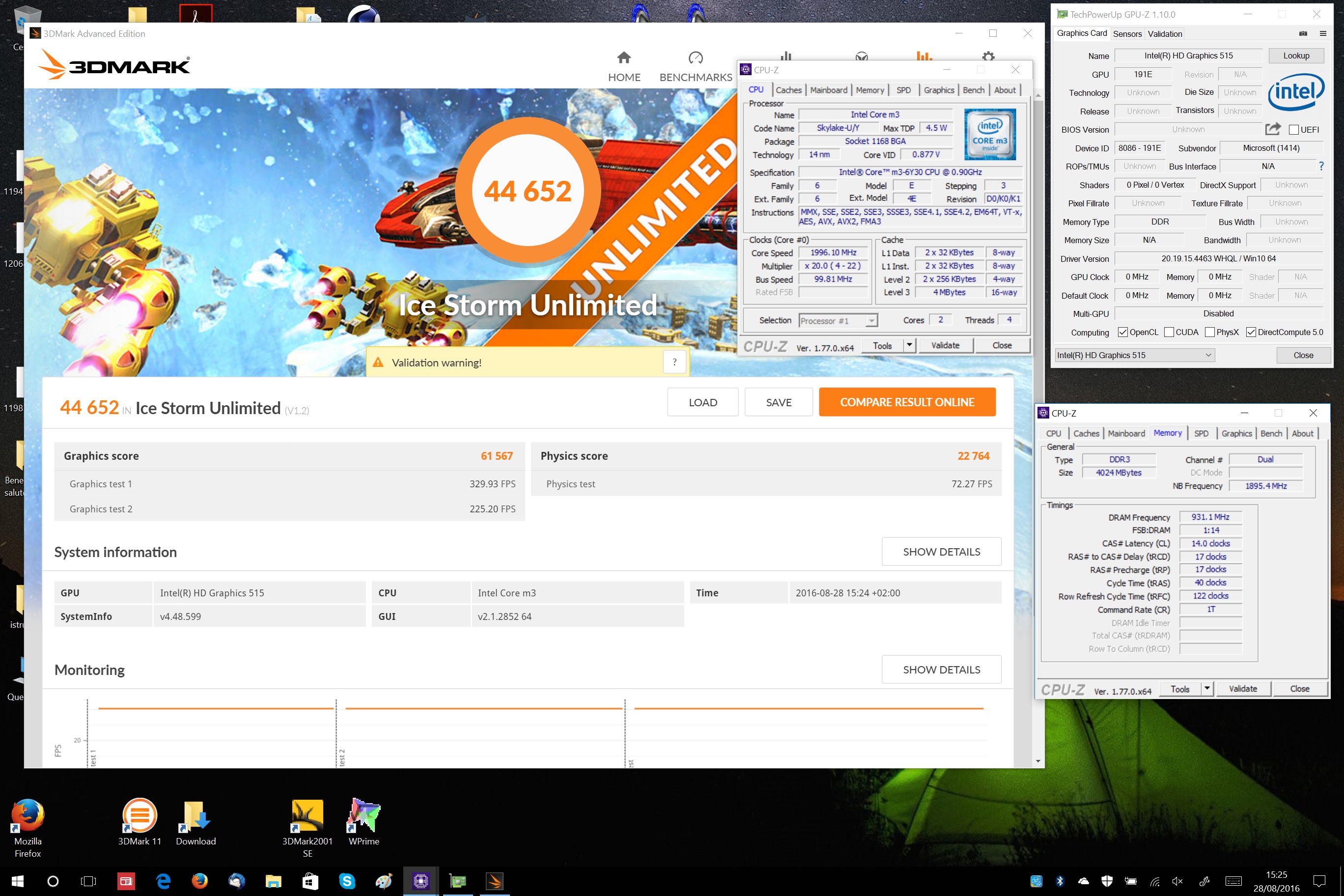Launch Microsoft Edge from the taskbar
The width and height of the screenshot is (1344, 896).
click(163, 881)
